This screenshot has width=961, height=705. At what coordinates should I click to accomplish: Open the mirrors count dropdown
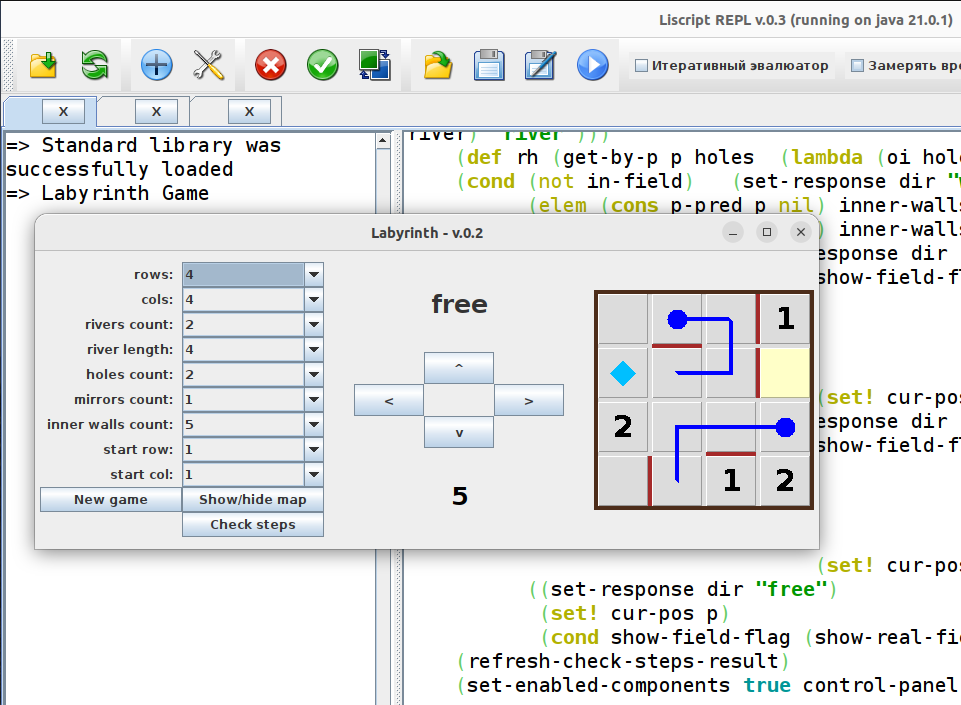click(313, 400)
